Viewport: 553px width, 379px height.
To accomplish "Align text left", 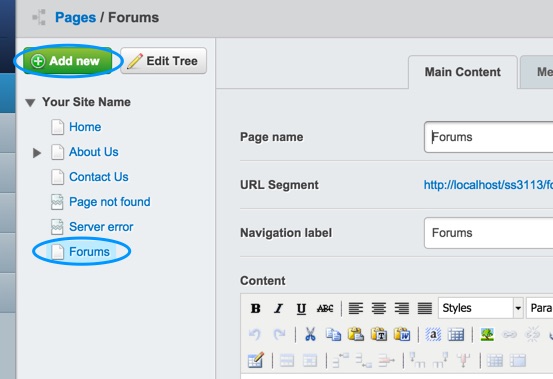I will (356, 308).
